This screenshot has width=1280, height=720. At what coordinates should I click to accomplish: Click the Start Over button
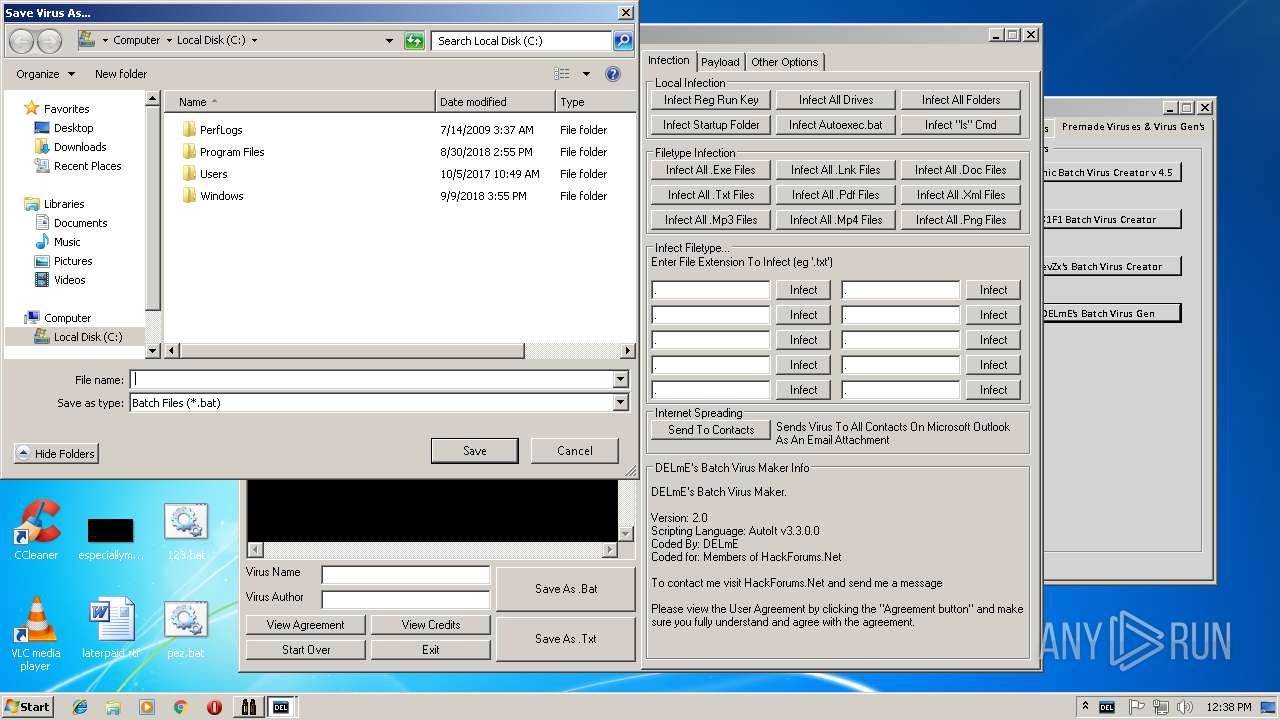305,650
